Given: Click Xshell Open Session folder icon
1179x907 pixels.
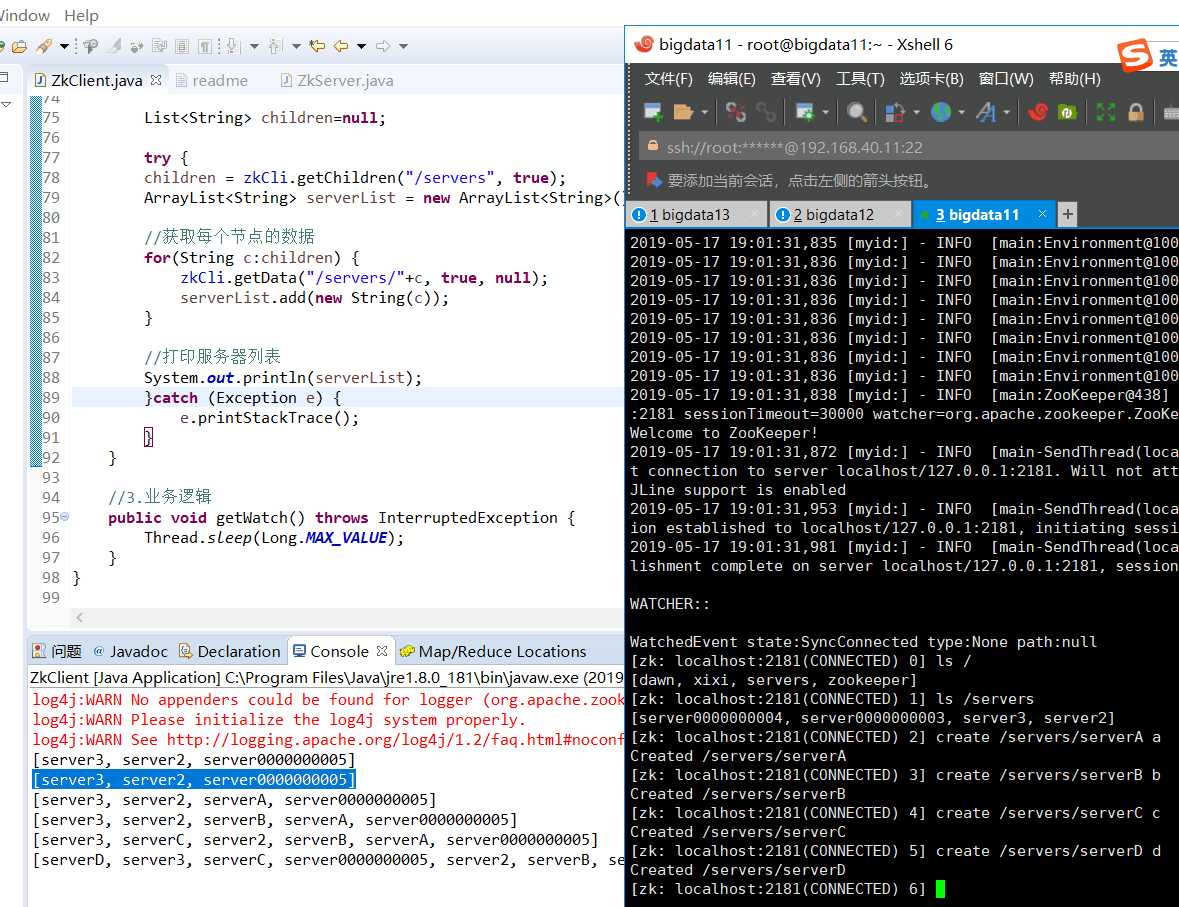Looking at the screenshot, I should tap(683, 113).
